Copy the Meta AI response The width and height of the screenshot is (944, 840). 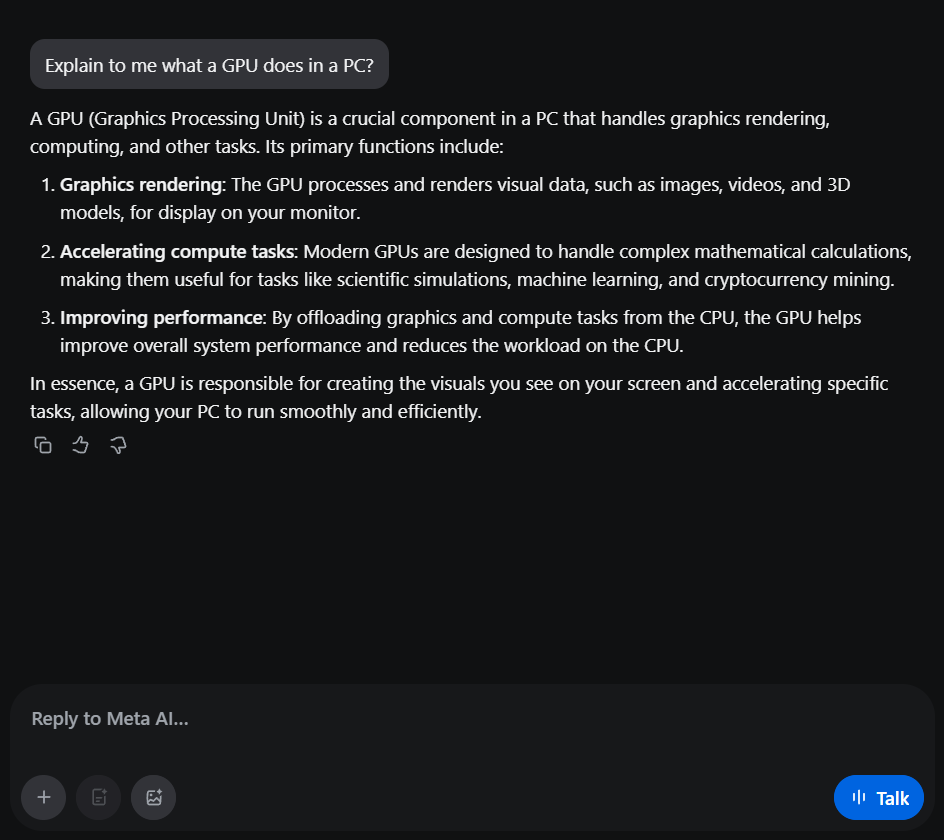click(43, 445)
